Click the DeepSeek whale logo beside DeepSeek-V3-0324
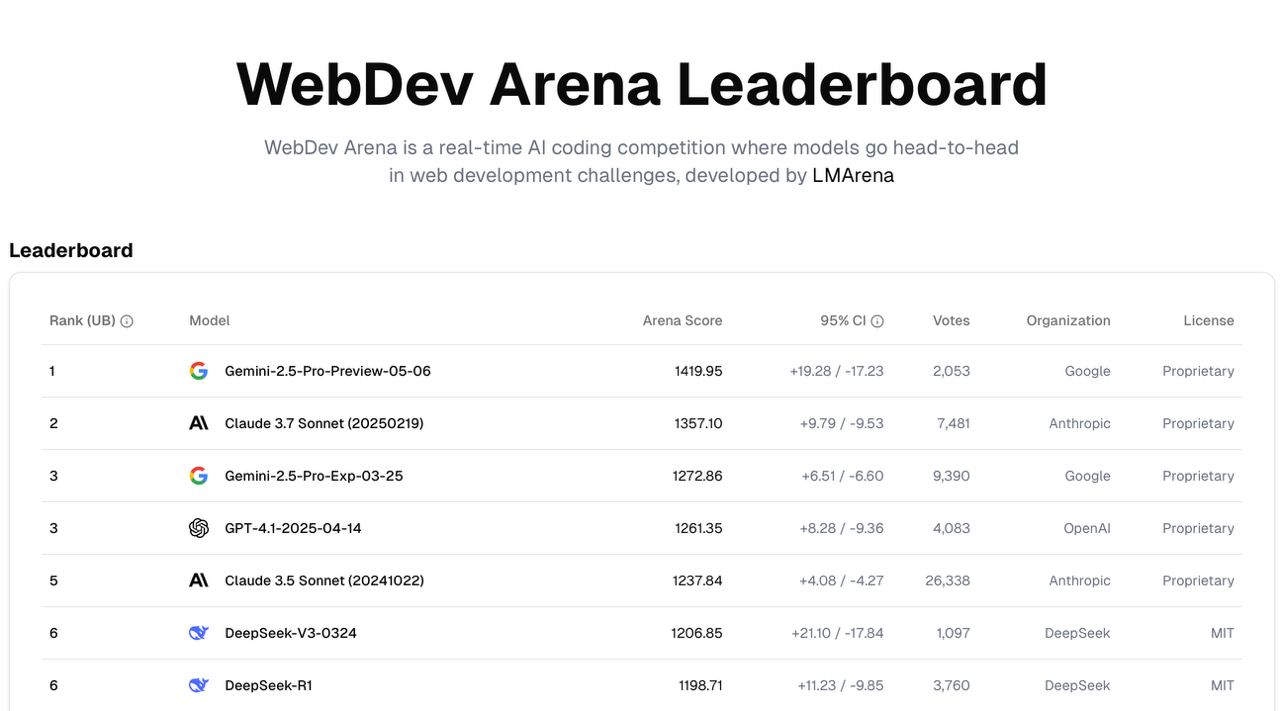The width and height of the screenshot is (1280, 711). coord(199,633)
